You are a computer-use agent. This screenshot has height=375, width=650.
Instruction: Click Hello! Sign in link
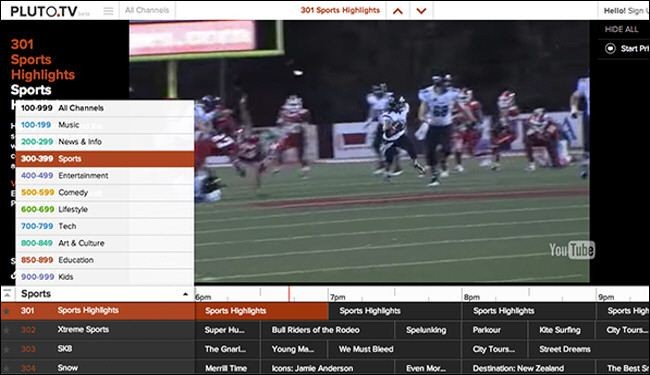click(626, 11)
